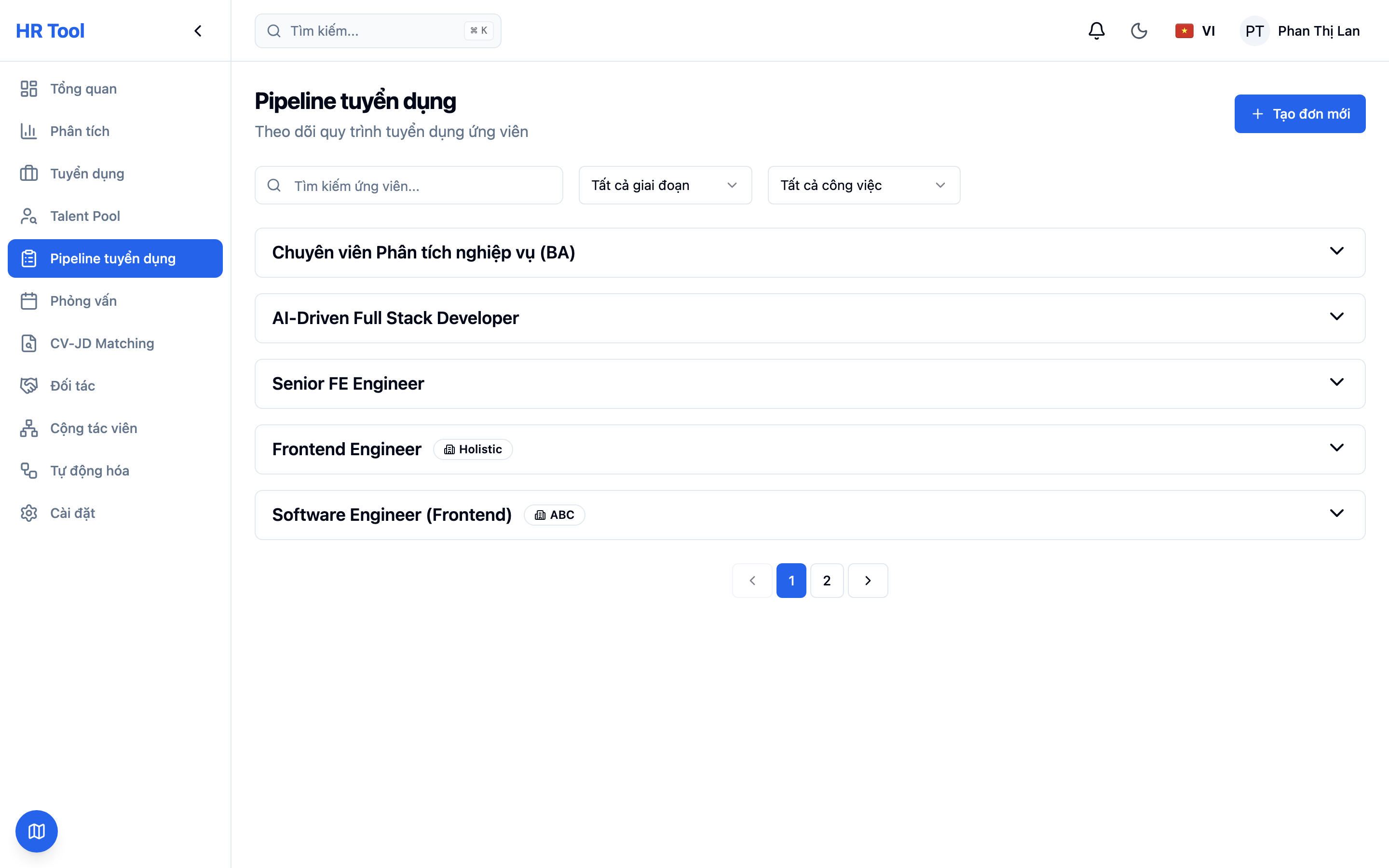This screenshot has width=1389, height=868.
Task: Focus Tìm kiếm ứng viên search field
Action: tap(409, 186)
